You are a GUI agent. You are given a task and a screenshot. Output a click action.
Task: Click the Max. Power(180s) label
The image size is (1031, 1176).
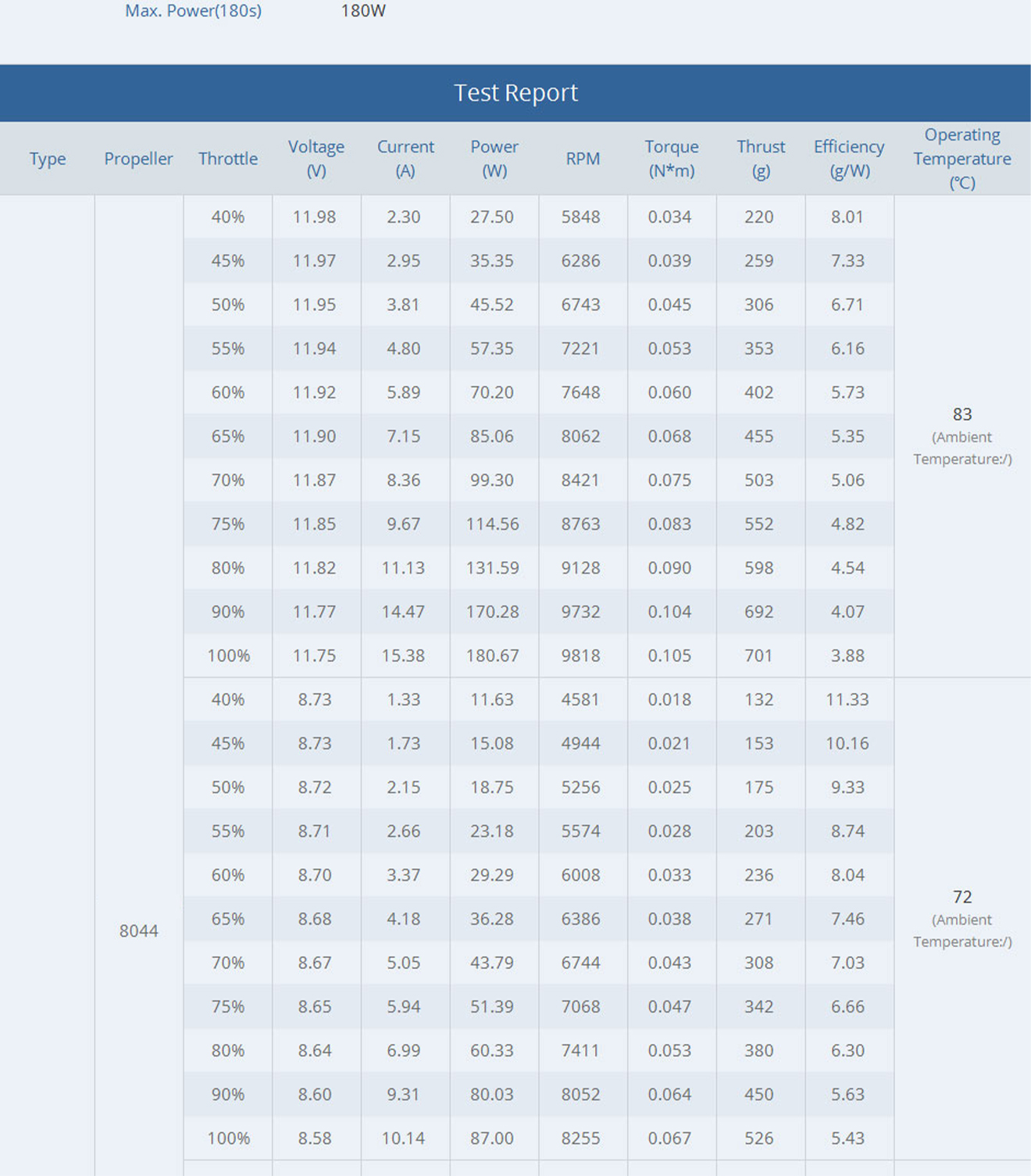[x=193, y=11]
